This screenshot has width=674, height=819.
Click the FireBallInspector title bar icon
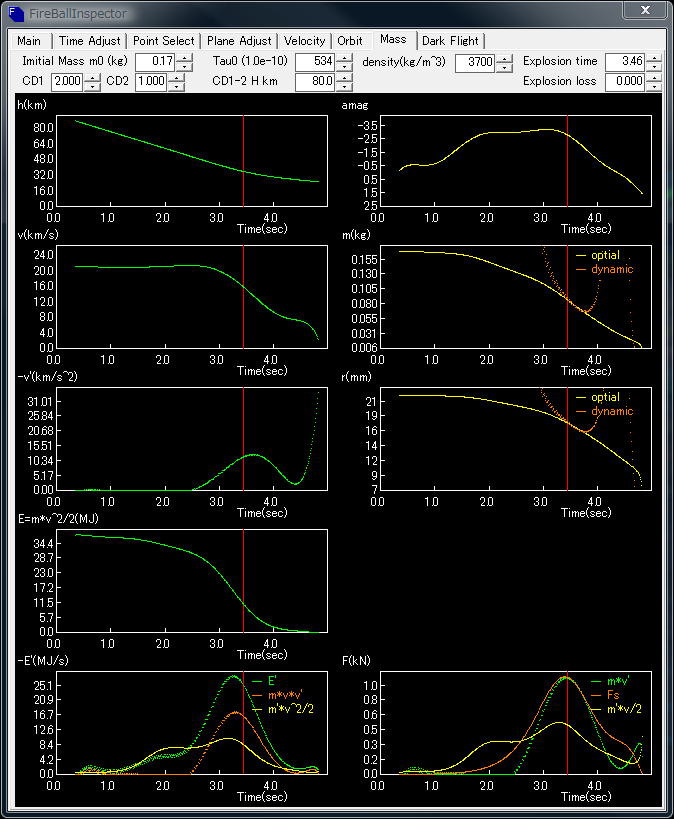point(15,12)
